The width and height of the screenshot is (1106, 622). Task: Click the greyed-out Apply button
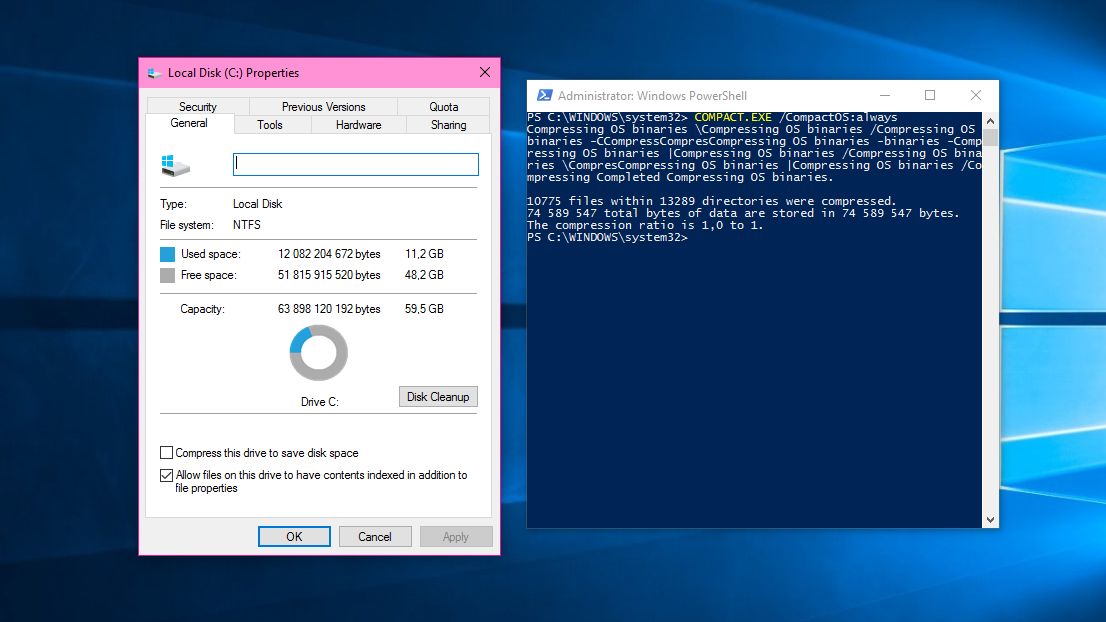456,537
